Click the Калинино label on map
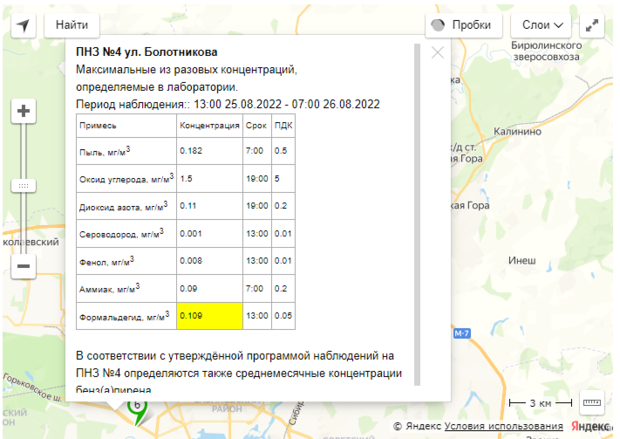The width and height of the screenshot is (620, 439). pyautogui.click(x=515, y=130)
